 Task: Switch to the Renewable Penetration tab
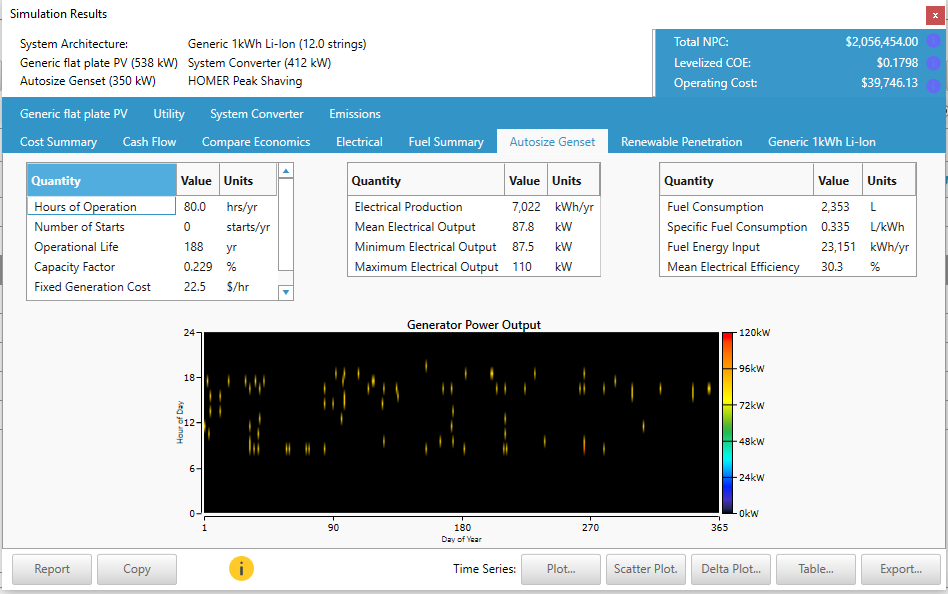[x=681, y=141]
